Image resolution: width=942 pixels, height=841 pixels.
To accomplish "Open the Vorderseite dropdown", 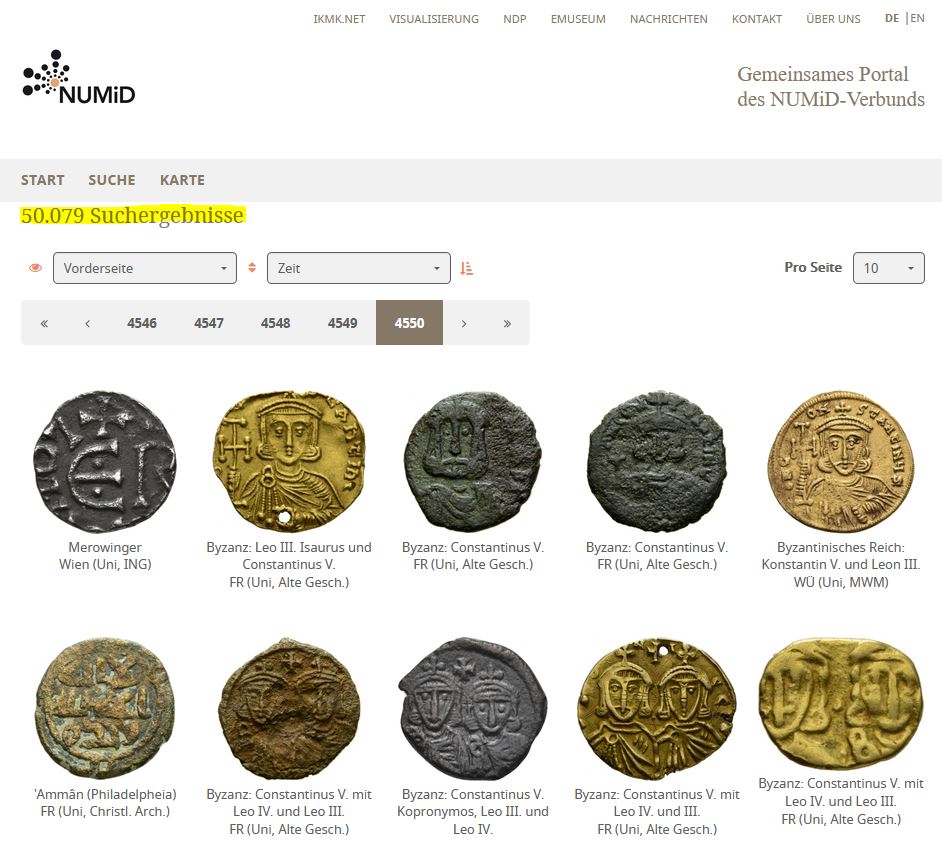I will click(145, 268).
